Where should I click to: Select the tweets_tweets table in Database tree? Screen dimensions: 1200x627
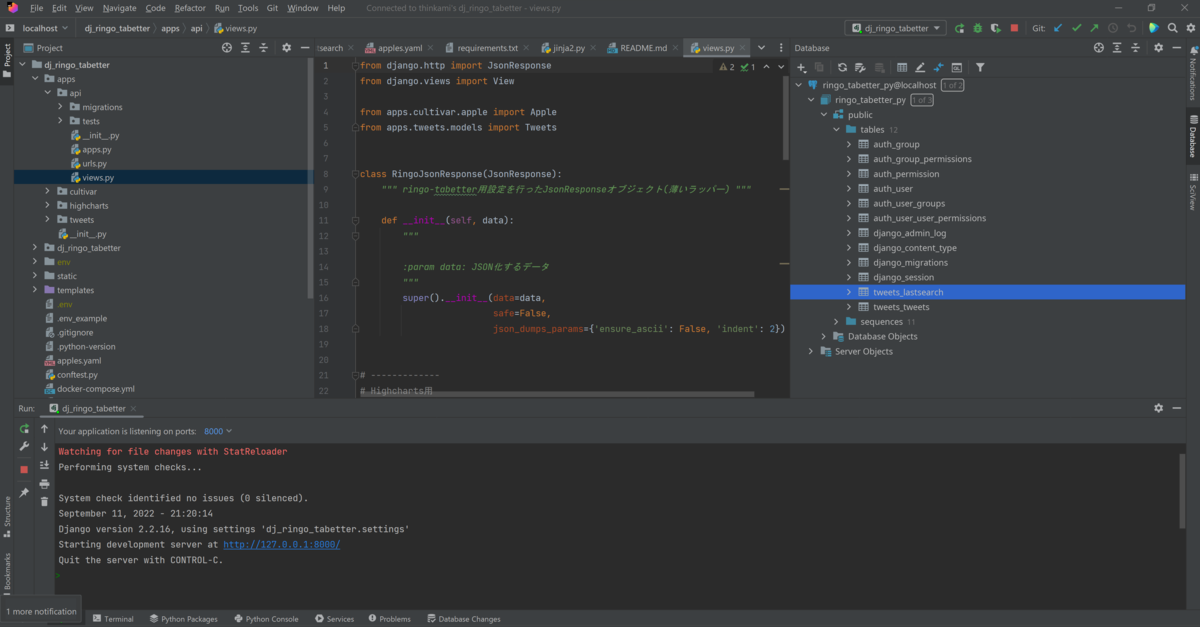(901, 307)
